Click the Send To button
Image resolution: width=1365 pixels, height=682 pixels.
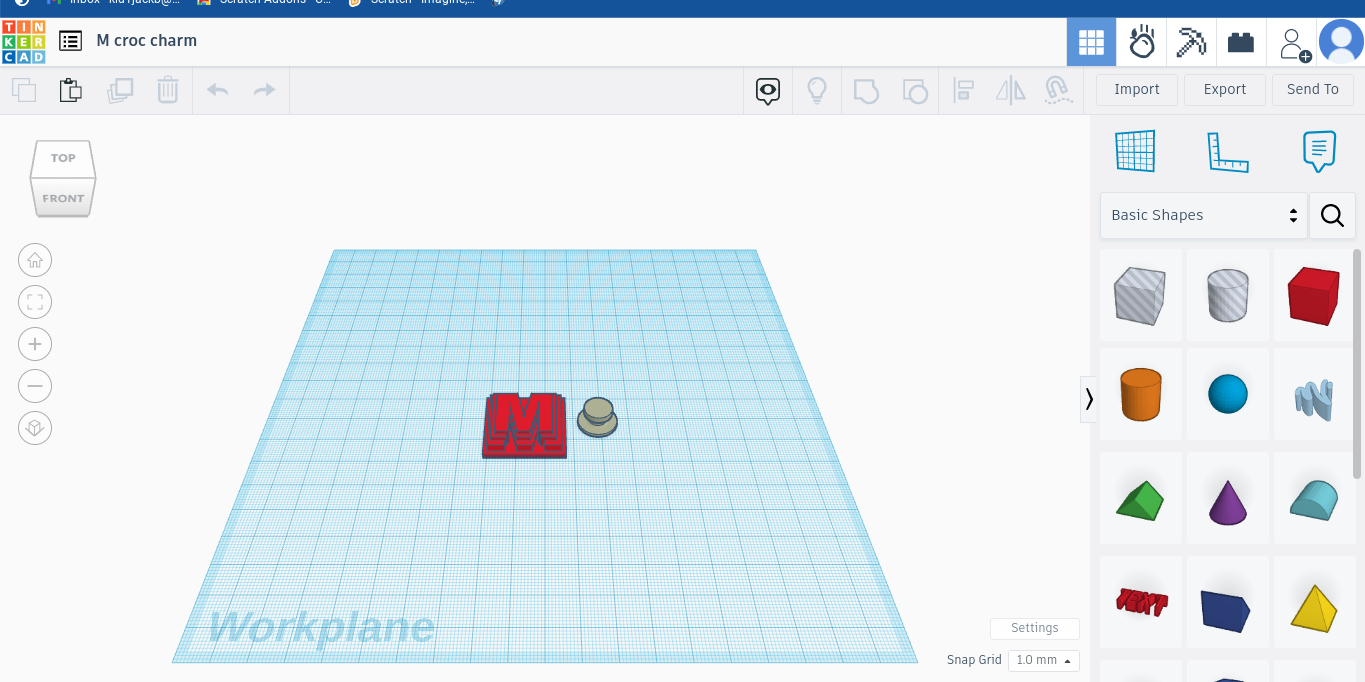1313,89
